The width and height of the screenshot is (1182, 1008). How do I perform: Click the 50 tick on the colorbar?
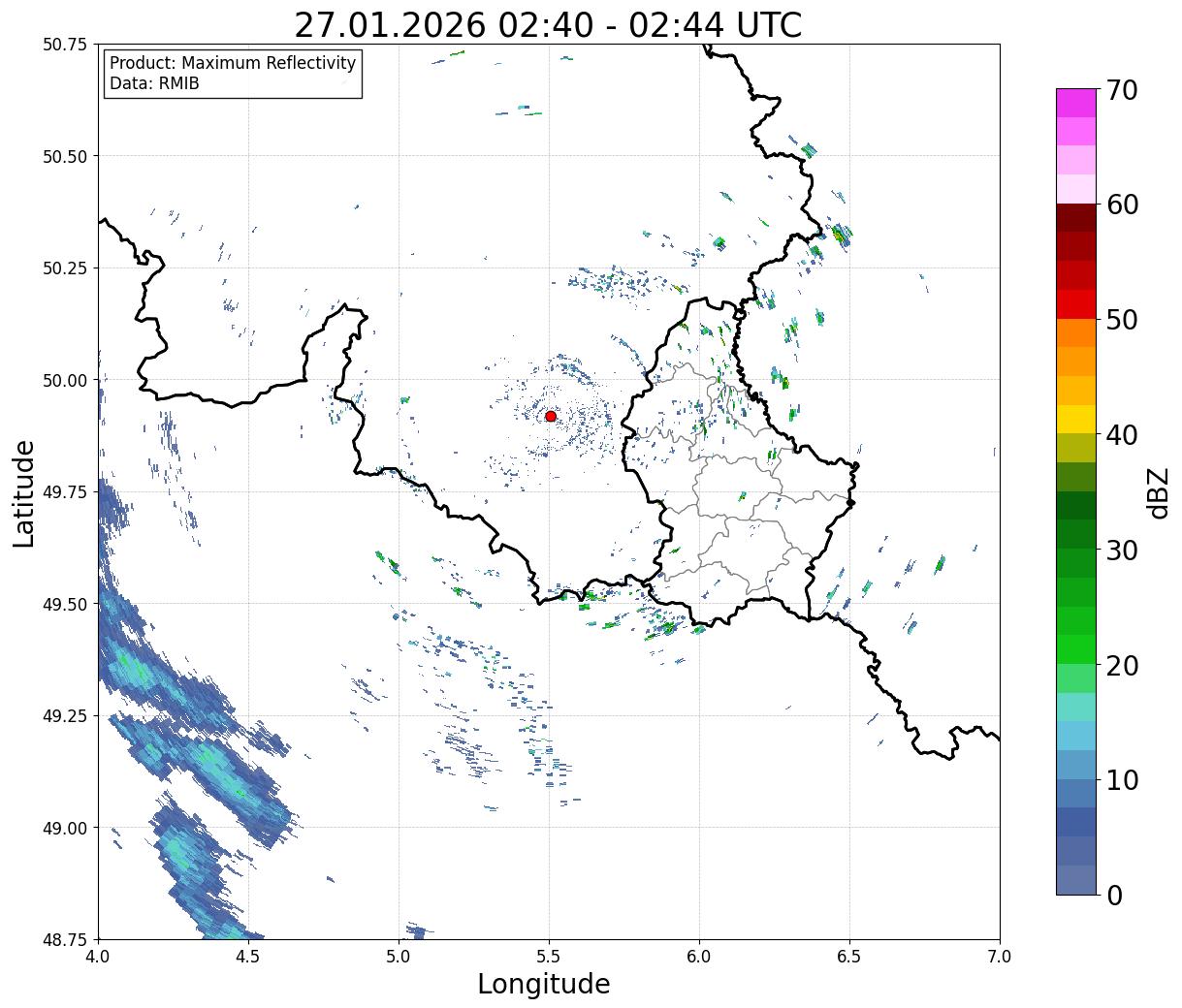point(1122,320)
